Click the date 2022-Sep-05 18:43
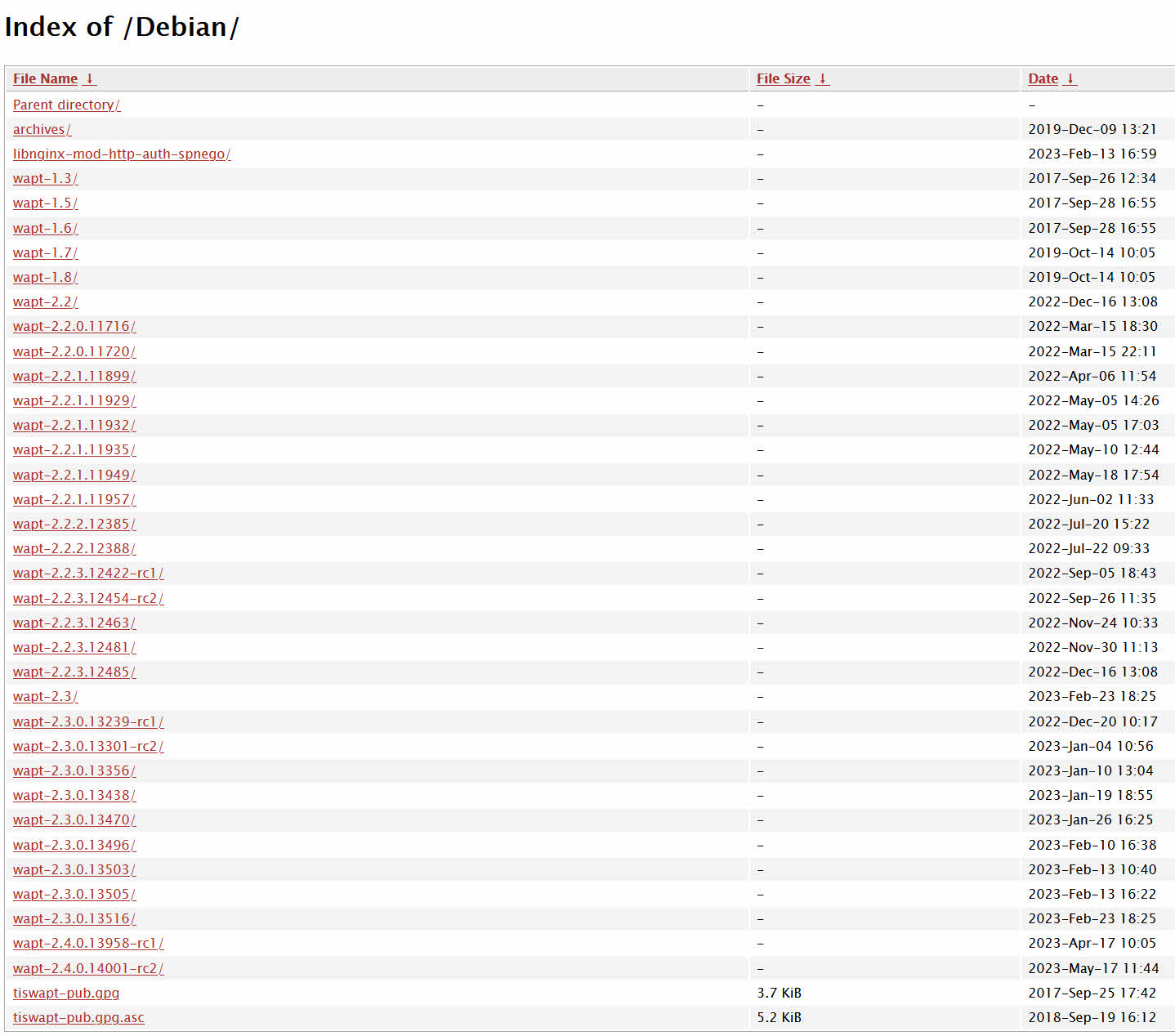 [x=1092, y=573]
